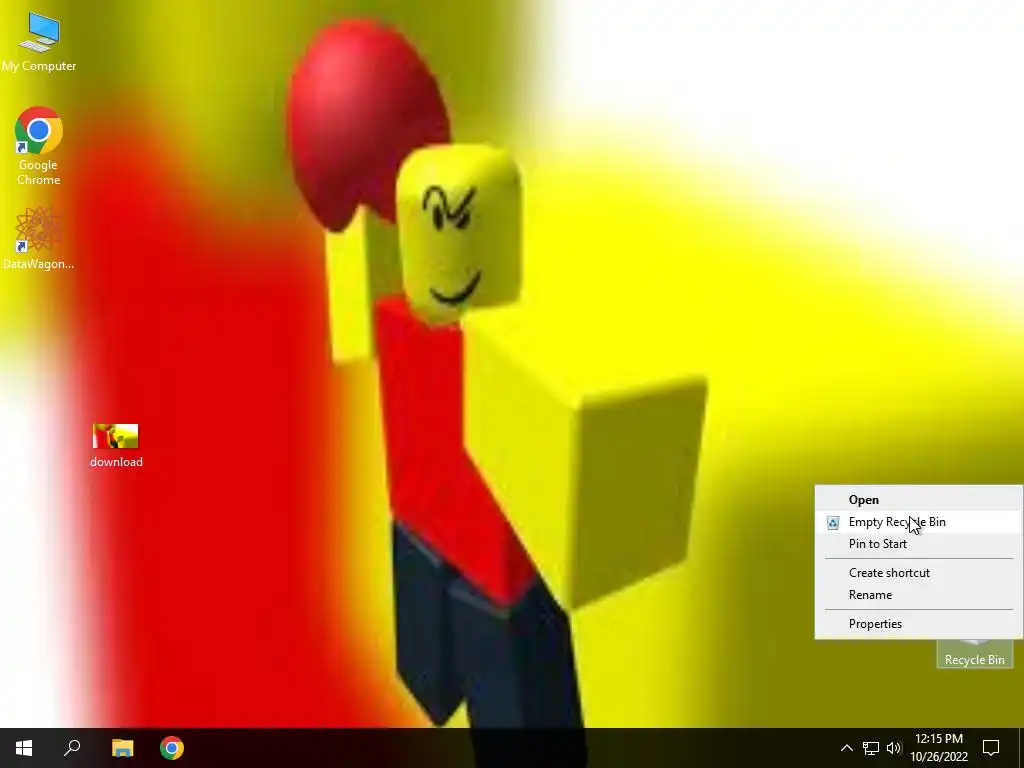Screen dimensions: 1024x768
Task: Open the volume speaker tray icon
Action: click(894, 748)
